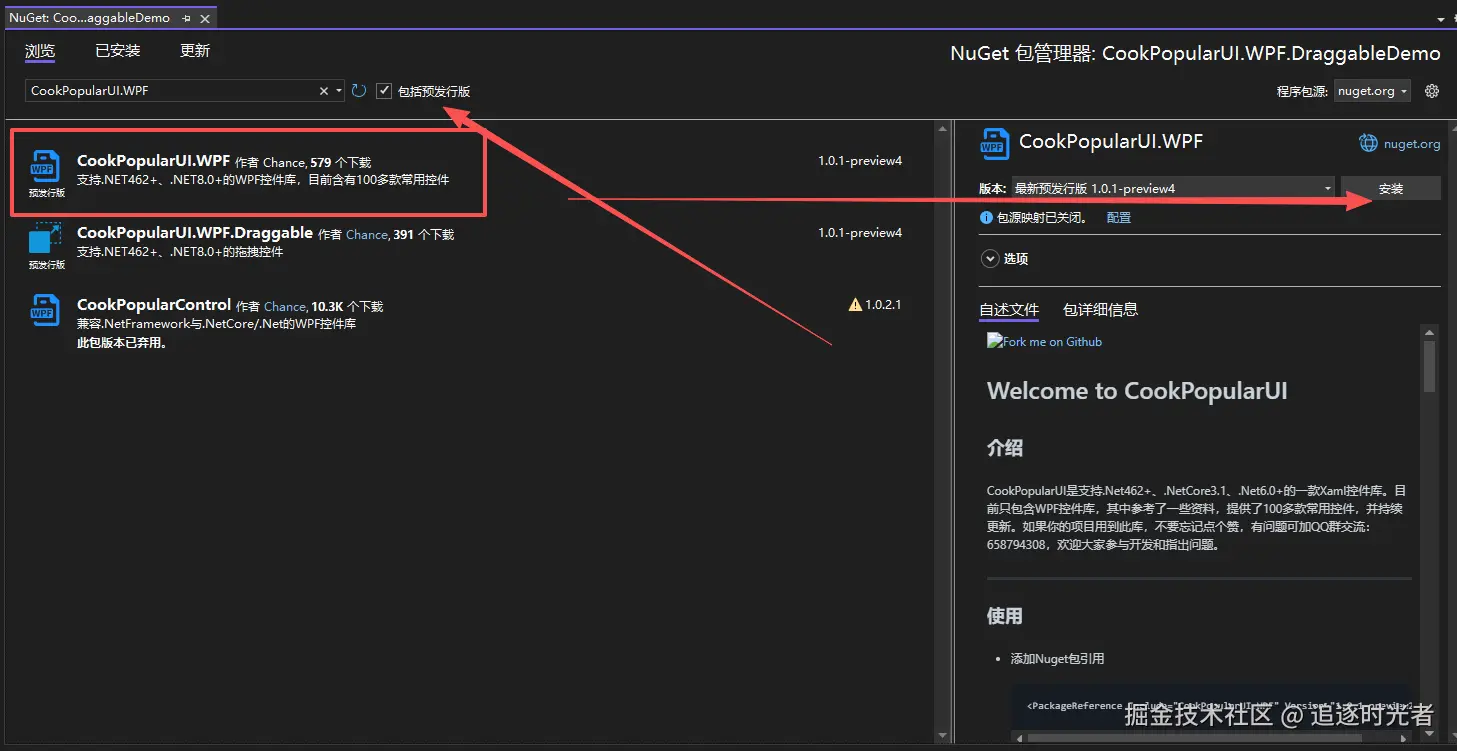The image size is (1457, 751).
Task: Click the details pane CookPopularUI.WPF icon
Action: pos(995,143)
